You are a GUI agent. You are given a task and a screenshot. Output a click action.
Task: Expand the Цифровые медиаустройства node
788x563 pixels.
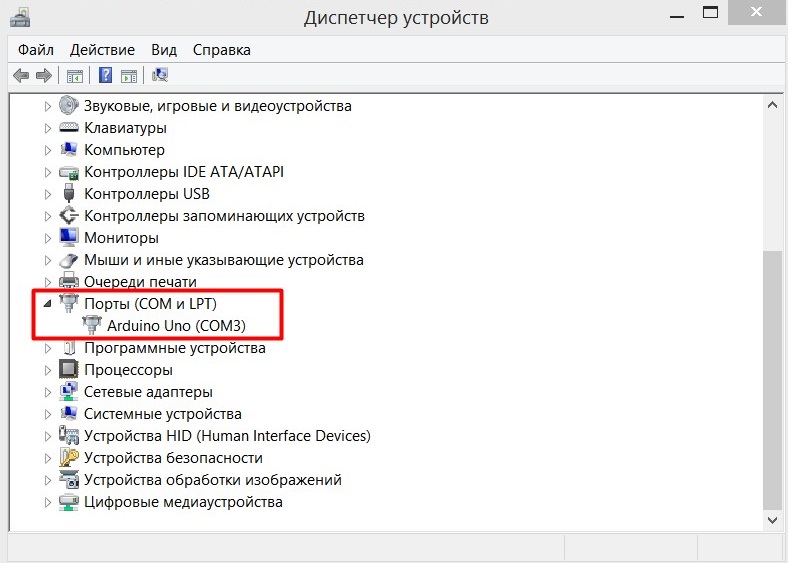click(x=48, y=502)
